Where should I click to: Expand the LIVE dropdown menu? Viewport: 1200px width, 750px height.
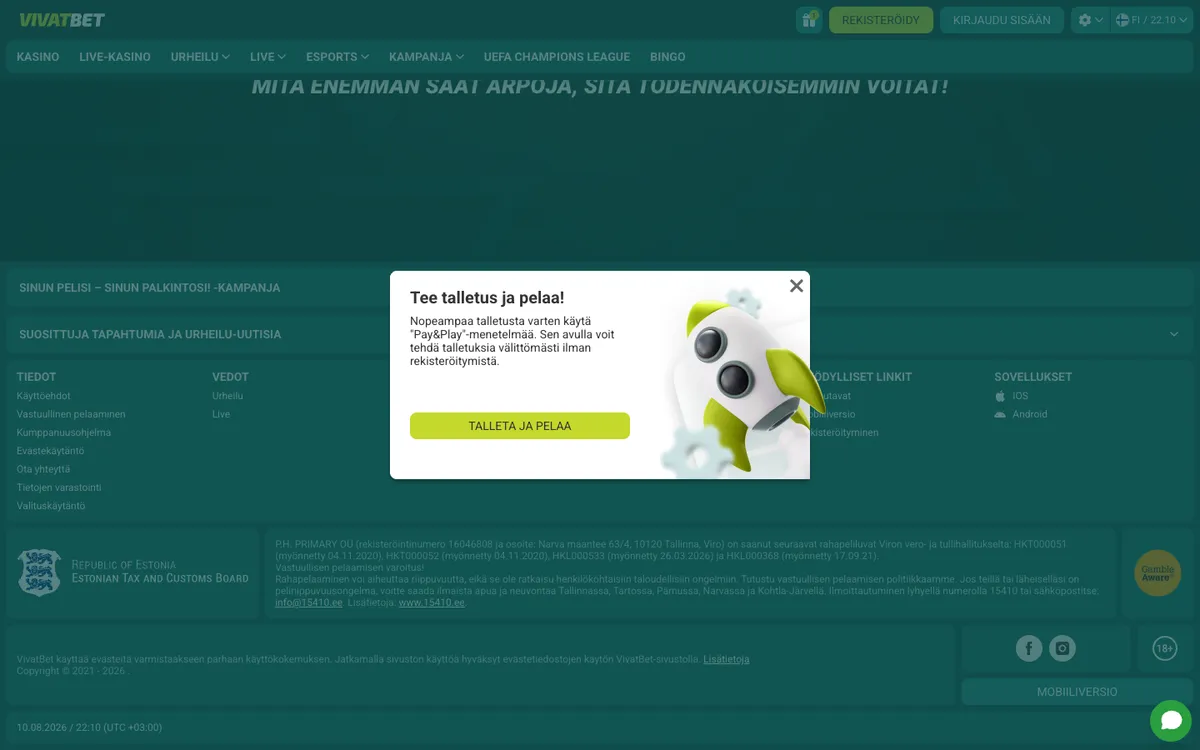pos(268,57)
